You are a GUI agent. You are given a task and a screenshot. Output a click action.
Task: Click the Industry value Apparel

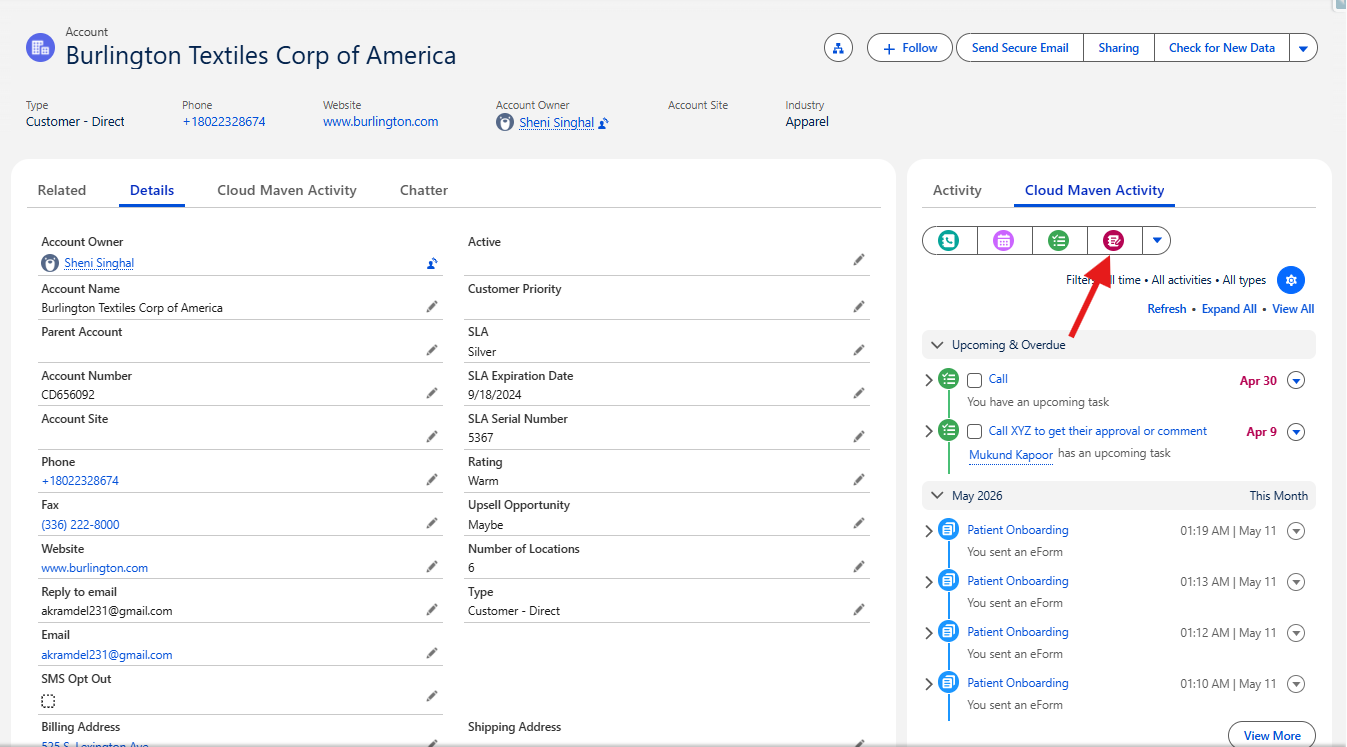click(x=807, y=122)
